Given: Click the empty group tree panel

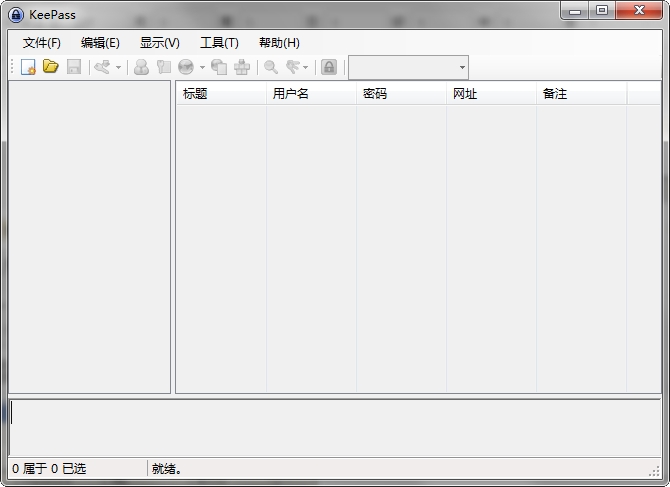Looking at the screenshot, I should coord(89,237).
